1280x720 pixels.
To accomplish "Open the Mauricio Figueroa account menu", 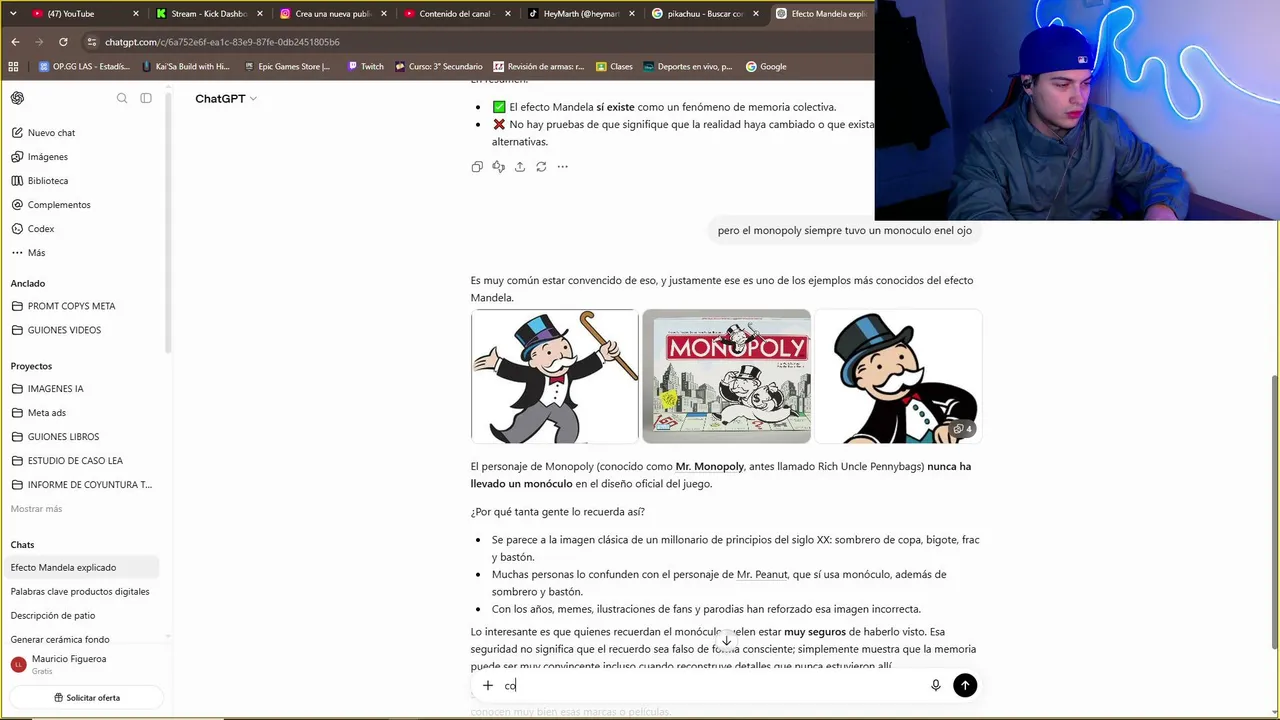I will point(84,664).
